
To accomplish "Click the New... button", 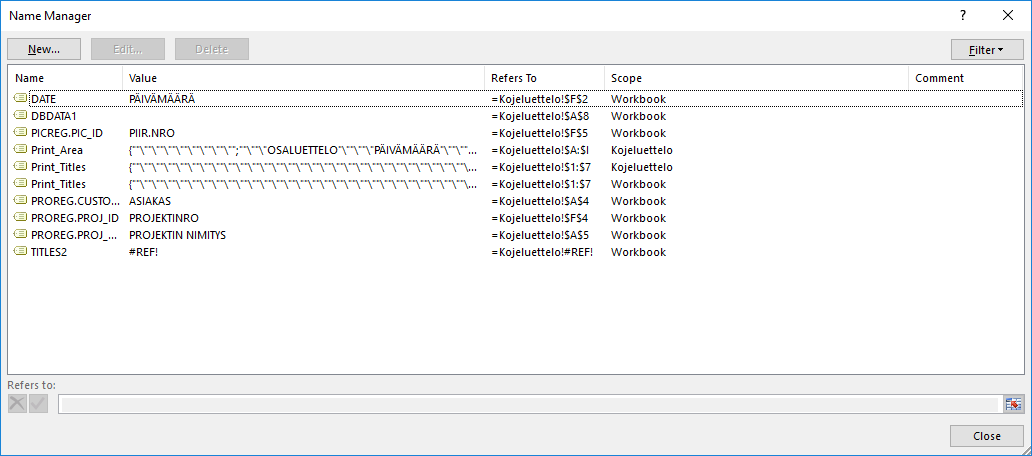I will (x=44, y=49).
